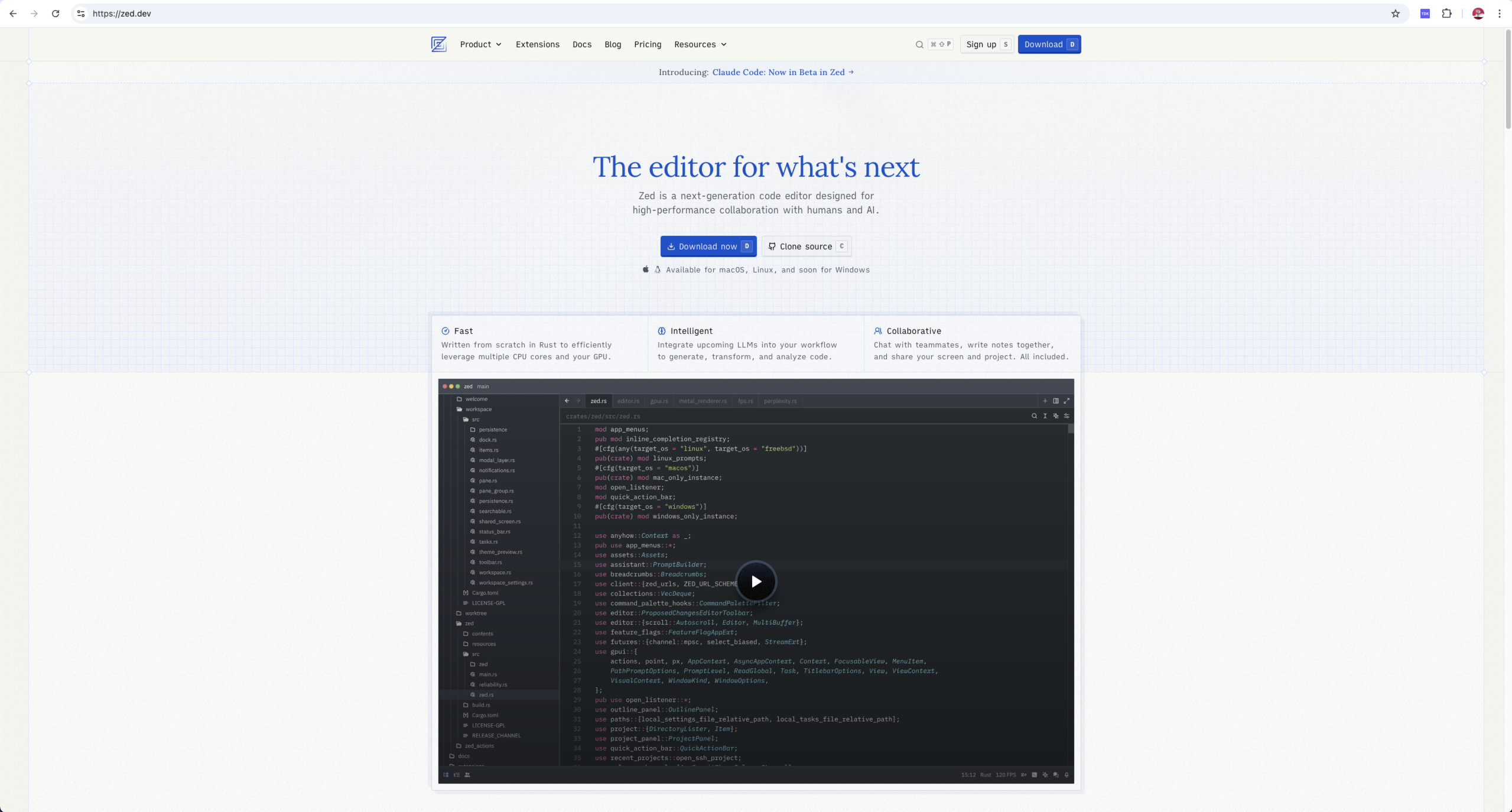
Task: Click the editor zoom expand icon
Action: click(1066, 401)
